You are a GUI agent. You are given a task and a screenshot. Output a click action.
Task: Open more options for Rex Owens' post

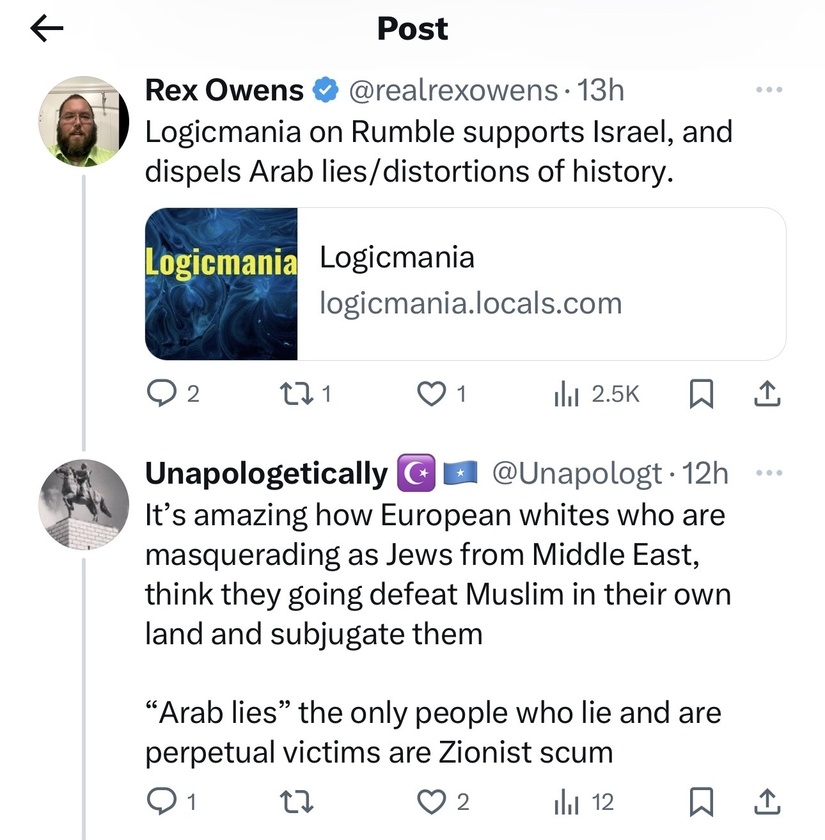pyautogui.click(x=769, y=90)
